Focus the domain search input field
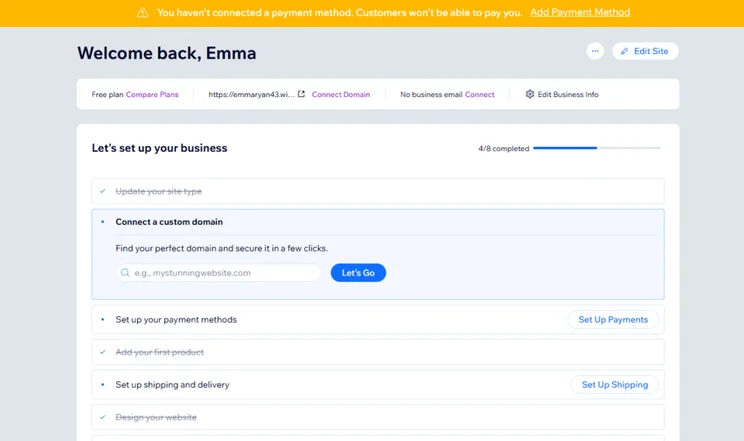This screenshot has width=744, height=441. (218, 273)
